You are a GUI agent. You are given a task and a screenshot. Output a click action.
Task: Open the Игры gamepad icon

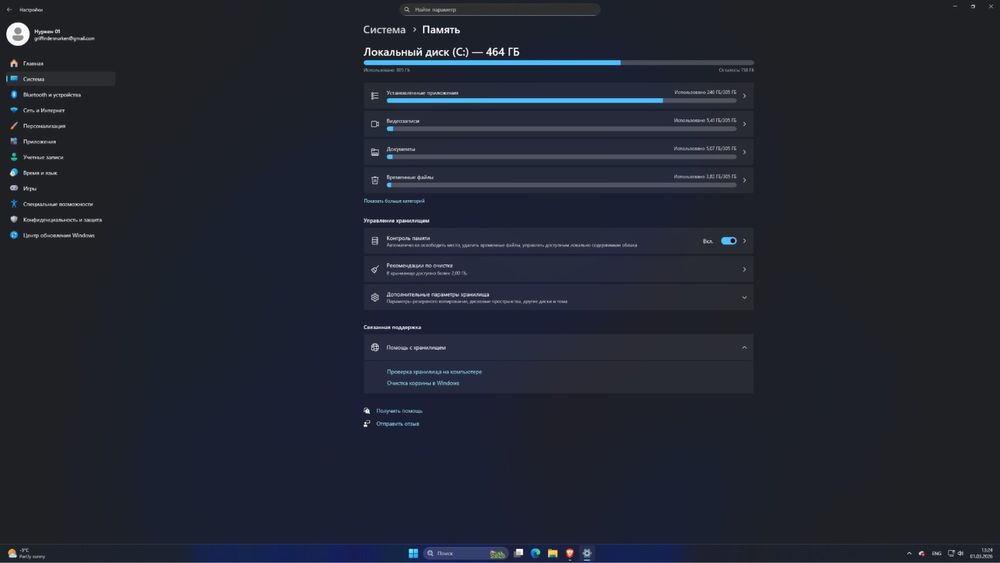click(14, 188)
